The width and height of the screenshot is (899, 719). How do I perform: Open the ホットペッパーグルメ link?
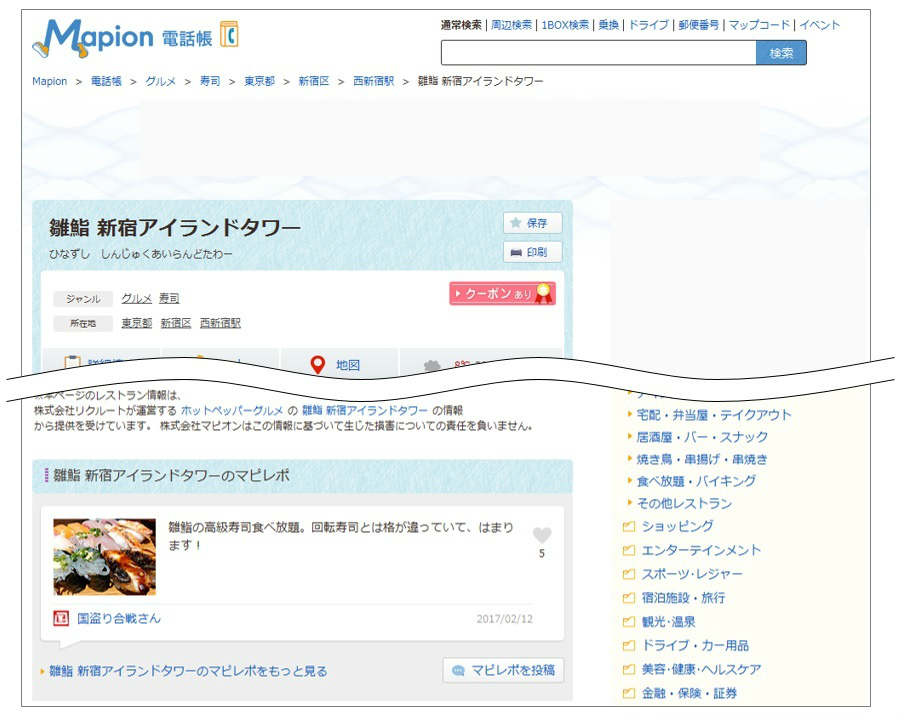(x=232, y=411)
